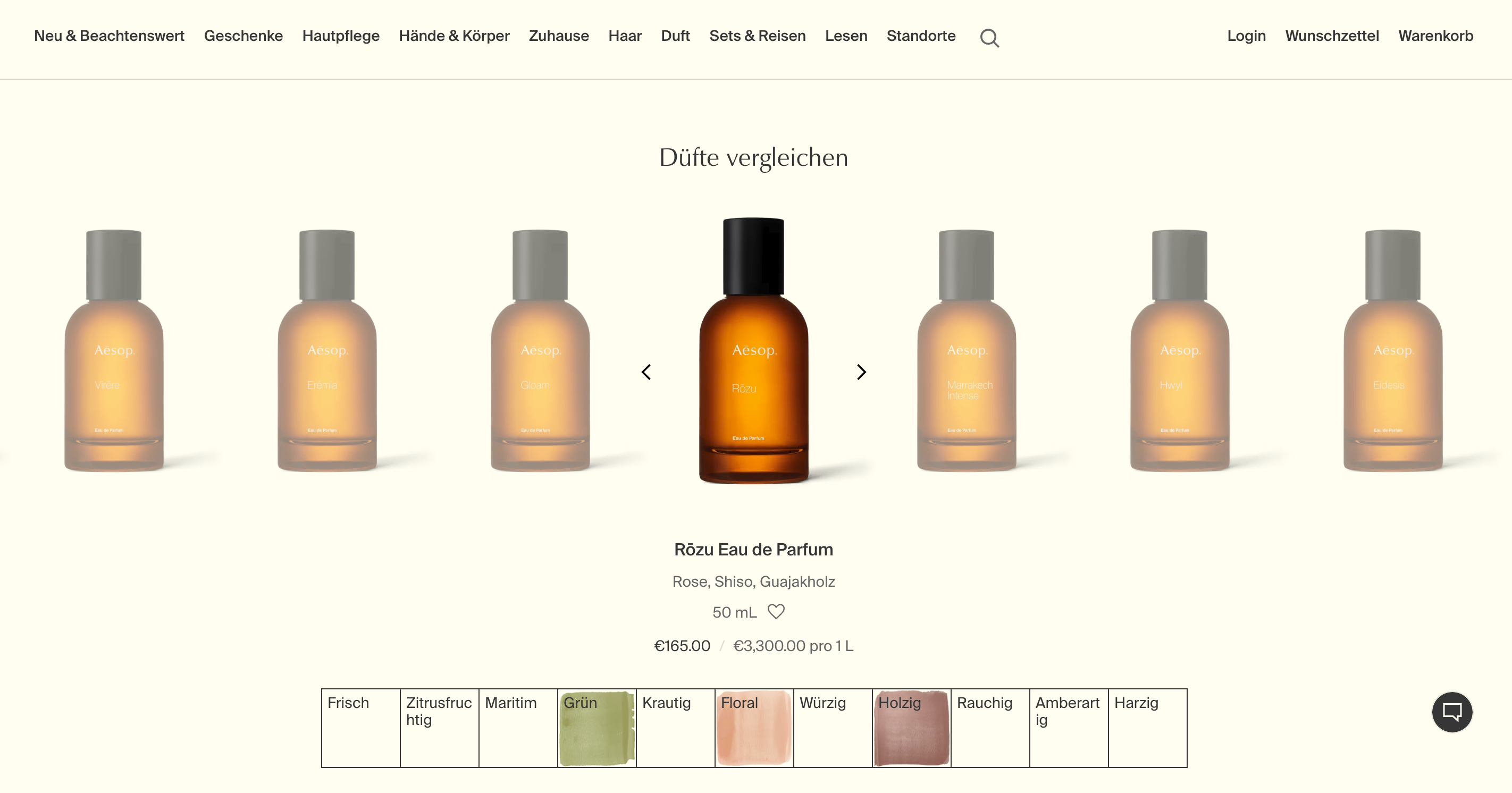Expand the Sets & Reisen menu
Image resolution: width=1512 pixels, height=793 pixels.
(757, 36)
